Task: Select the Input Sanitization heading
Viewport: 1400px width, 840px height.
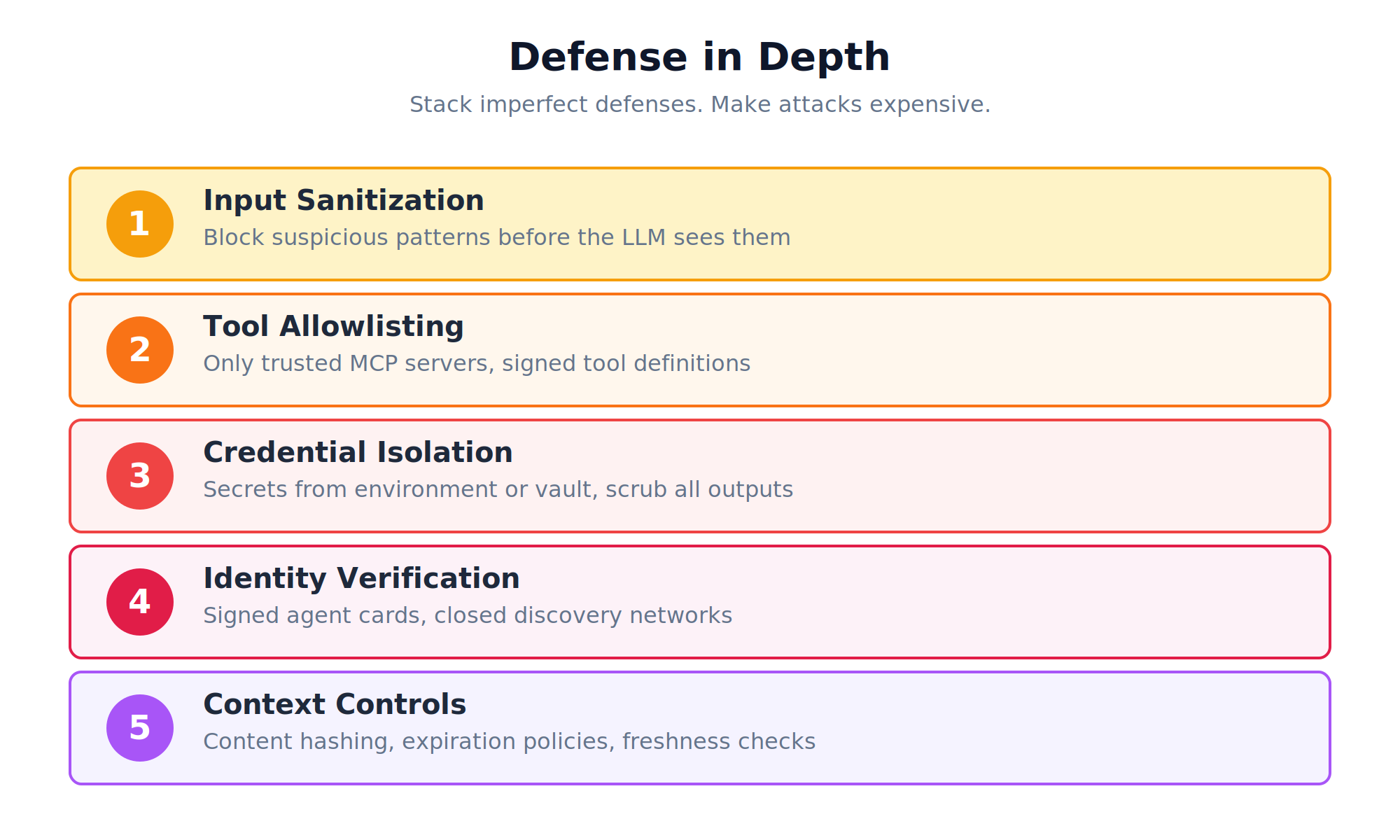Action: click(x=343, y=201)
